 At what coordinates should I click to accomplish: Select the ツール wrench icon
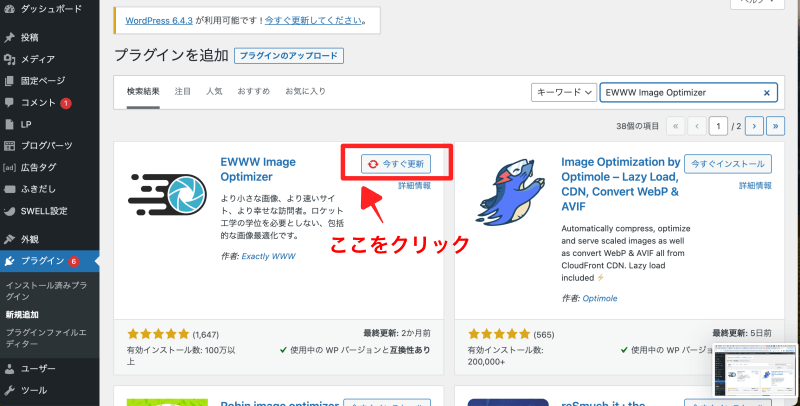(x=9, y=390)
